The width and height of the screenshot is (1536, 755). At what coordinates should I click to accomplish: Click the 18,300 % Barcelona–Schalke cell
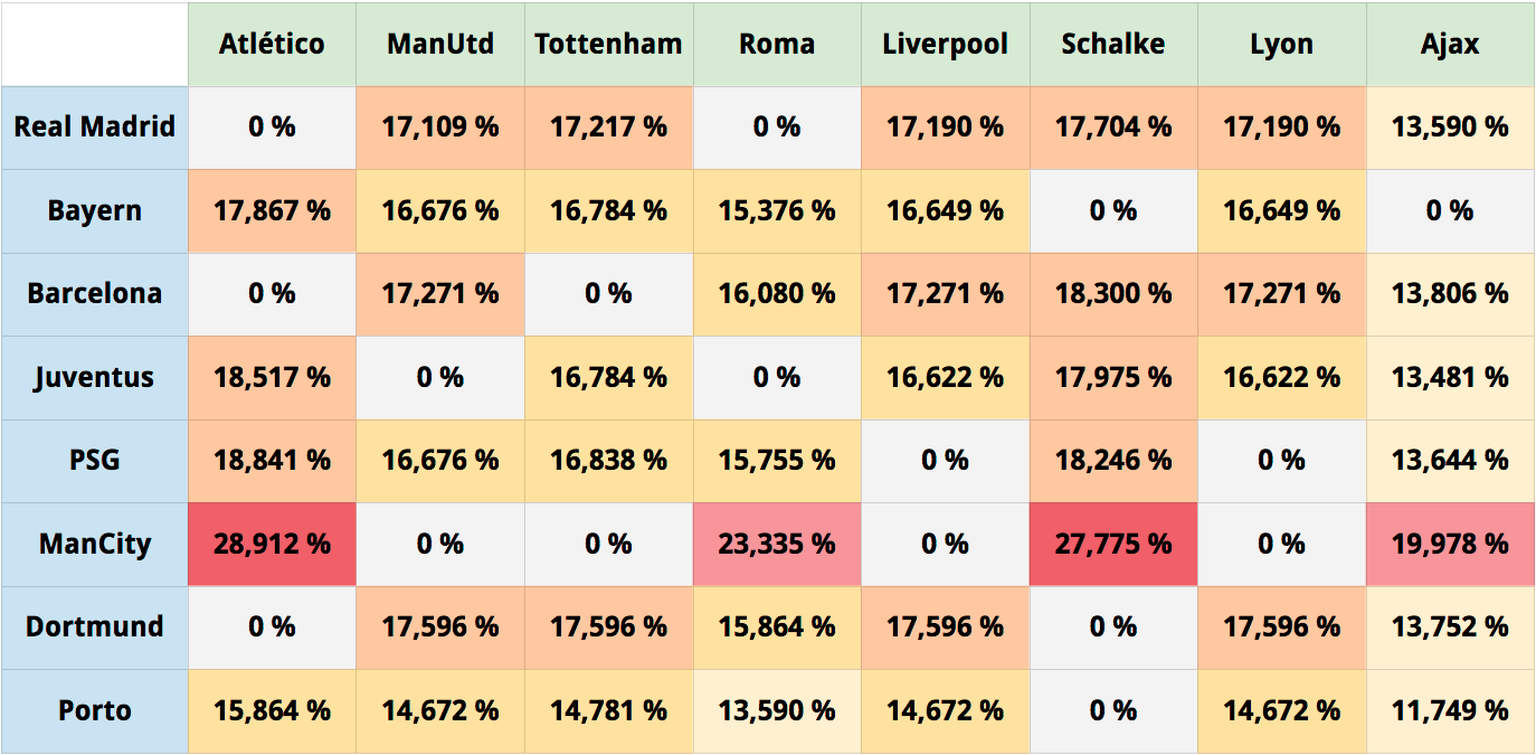click(1113, 294)
